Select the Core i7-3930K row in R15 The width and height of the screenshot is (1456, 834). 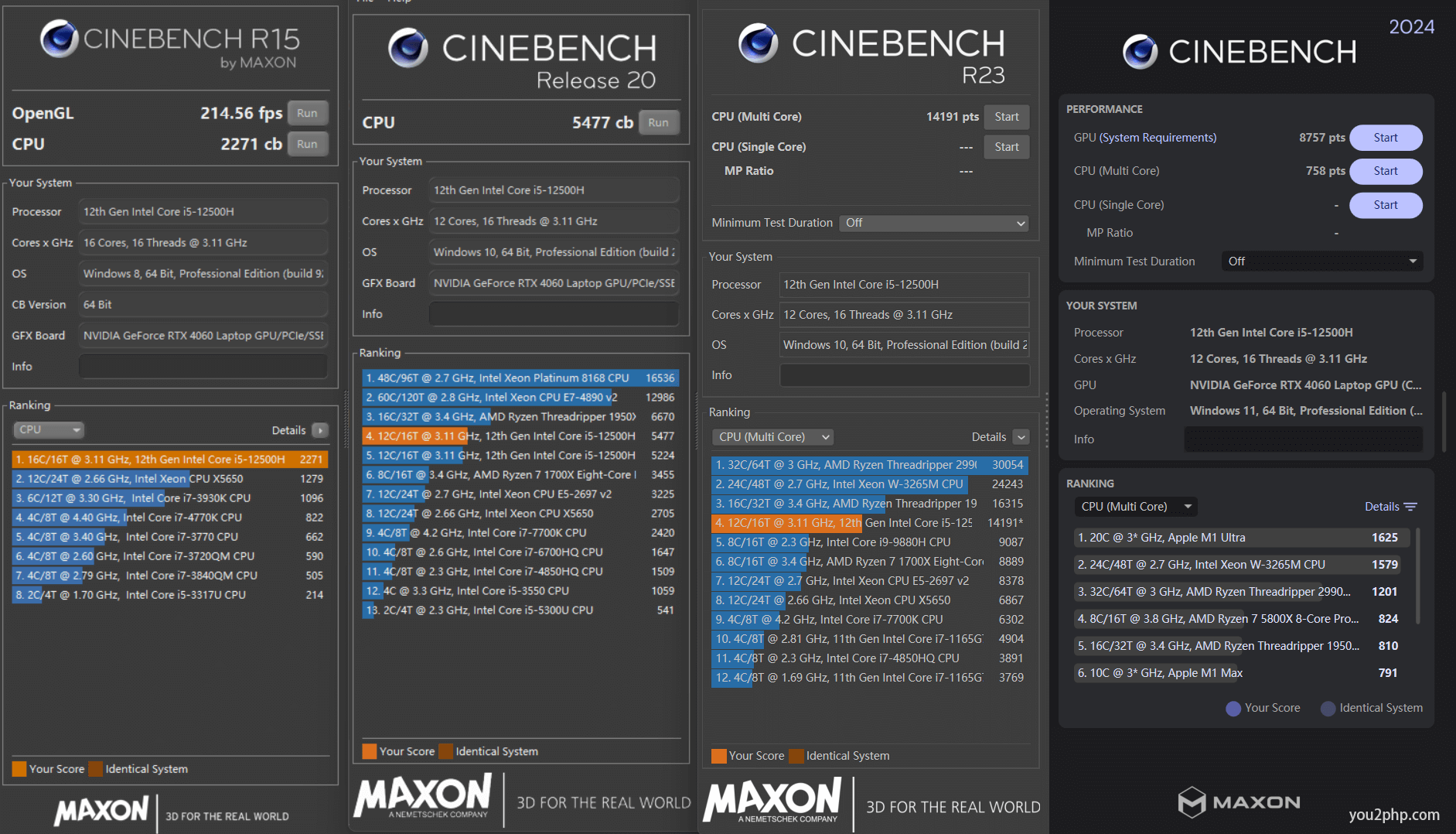[170, 498]
